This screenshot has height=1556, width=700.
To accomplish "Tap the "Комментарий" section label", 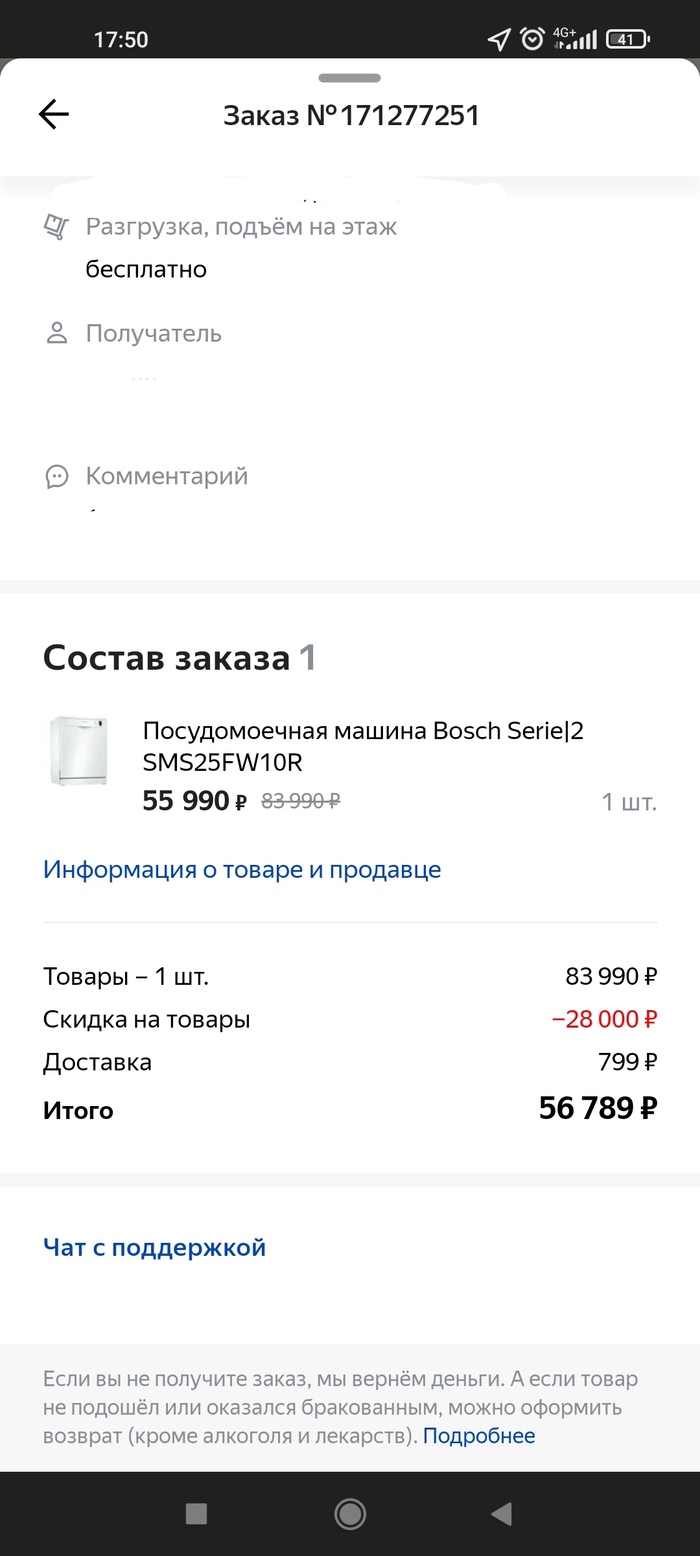I will pyautogui.click(x=167, y=476).
